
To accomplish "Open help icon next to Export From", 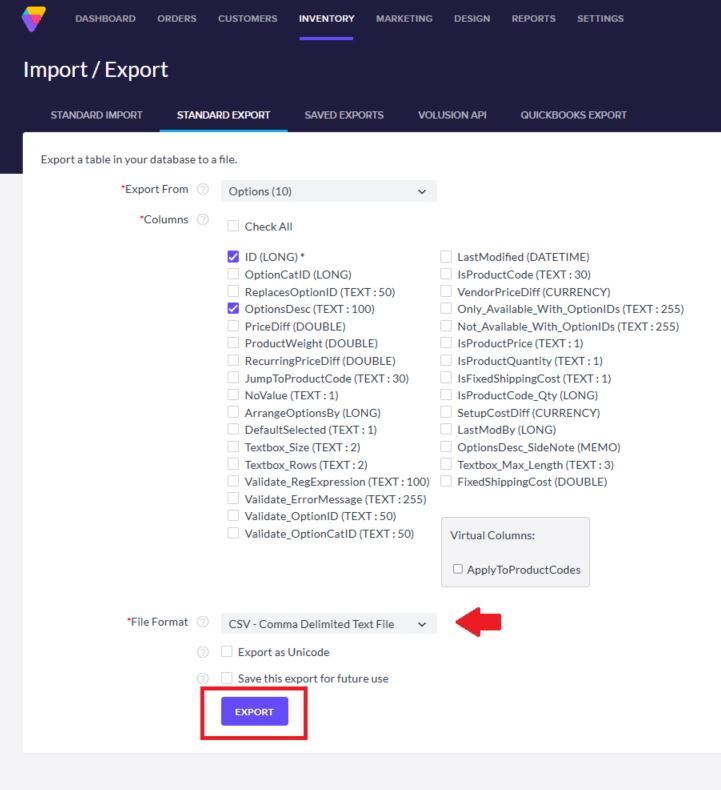I will pyautogui.click(x=203, y=189).
